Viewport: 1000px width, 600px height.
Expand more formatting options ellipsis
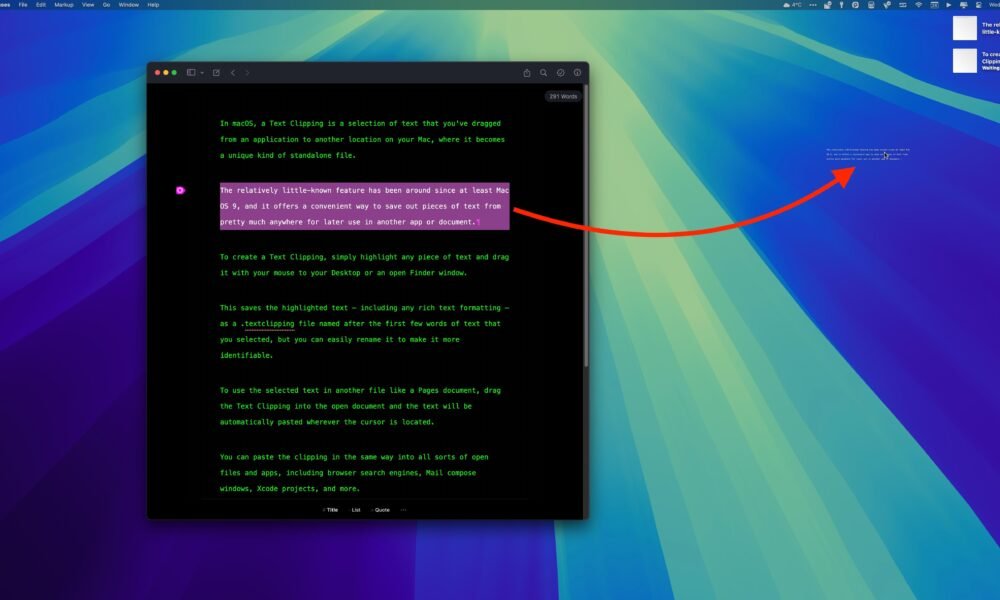pos(404,510)
